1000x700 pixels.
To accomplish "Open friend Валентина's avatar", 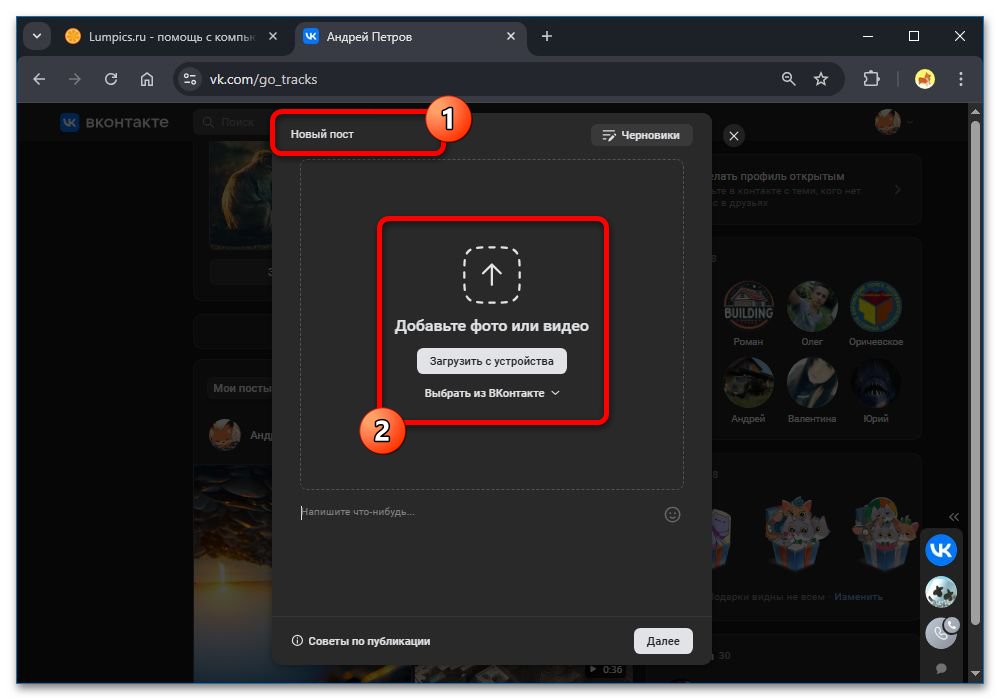I will coord(812,383).
